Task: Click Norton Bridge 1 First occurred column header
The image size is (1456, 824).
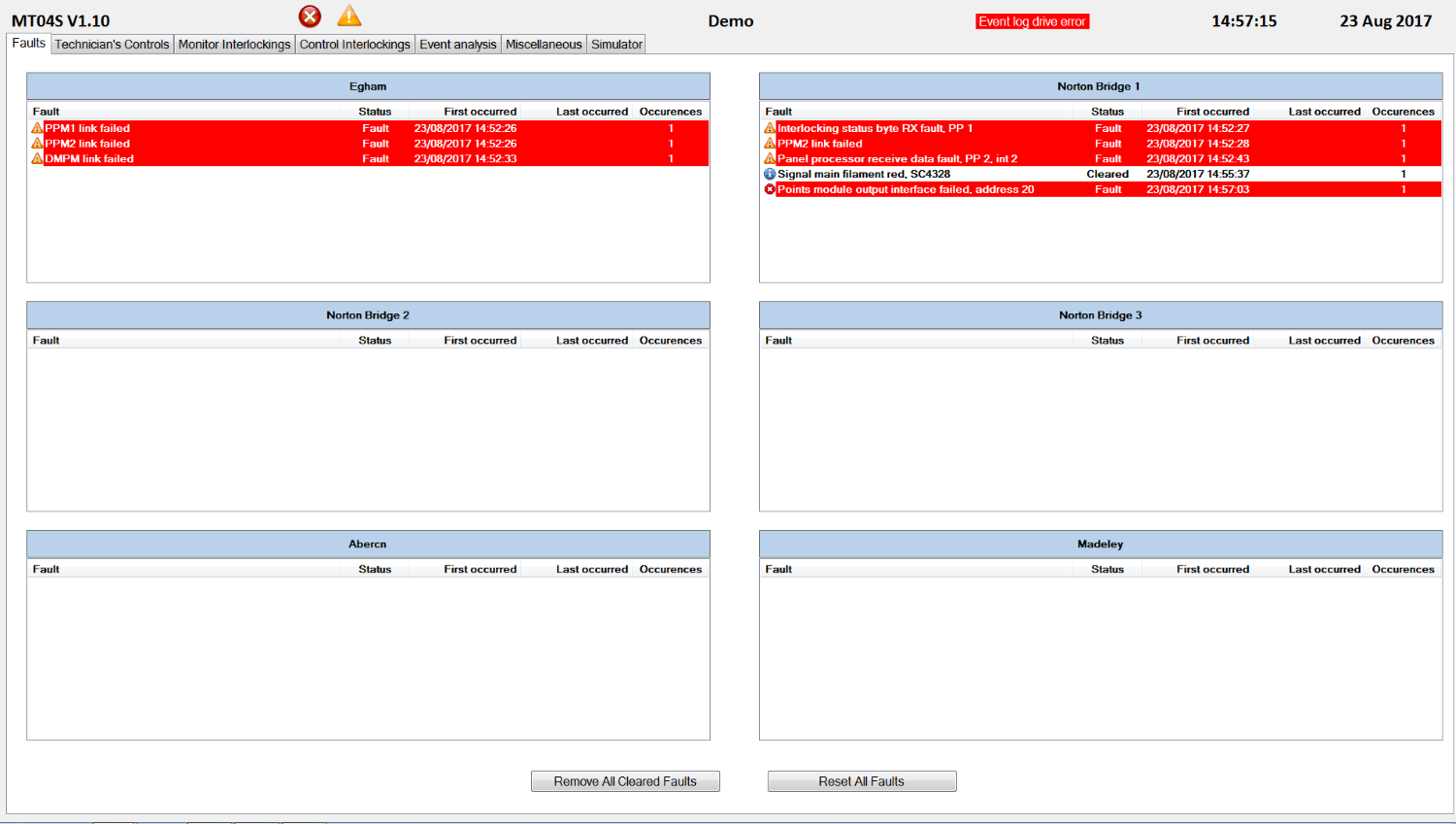Action: pyautogui.click(x=1212, y=112)
